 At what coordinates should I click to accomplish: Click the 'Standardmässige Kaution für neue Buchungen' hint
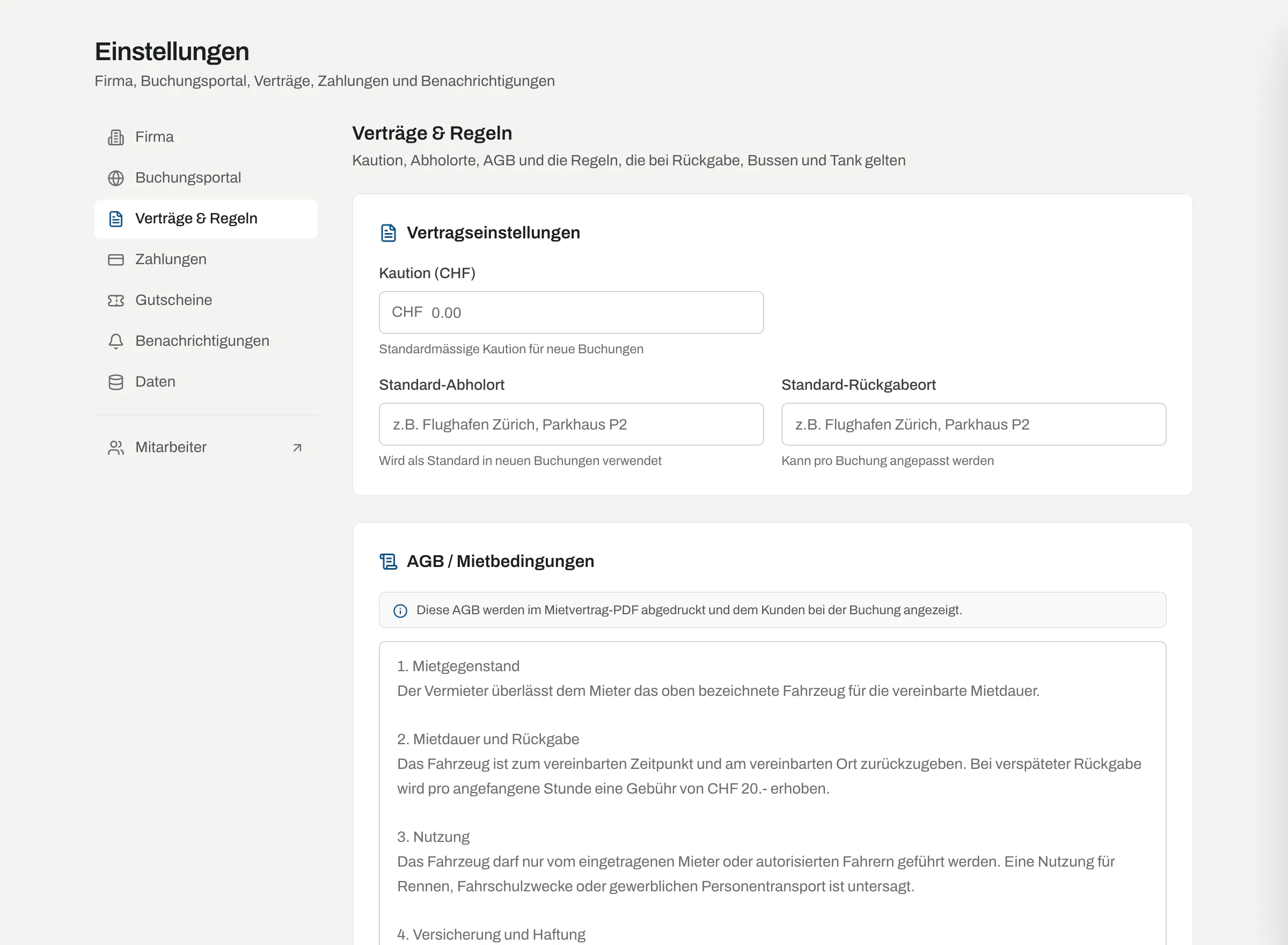pyautogui.click(x=511, y=349)
